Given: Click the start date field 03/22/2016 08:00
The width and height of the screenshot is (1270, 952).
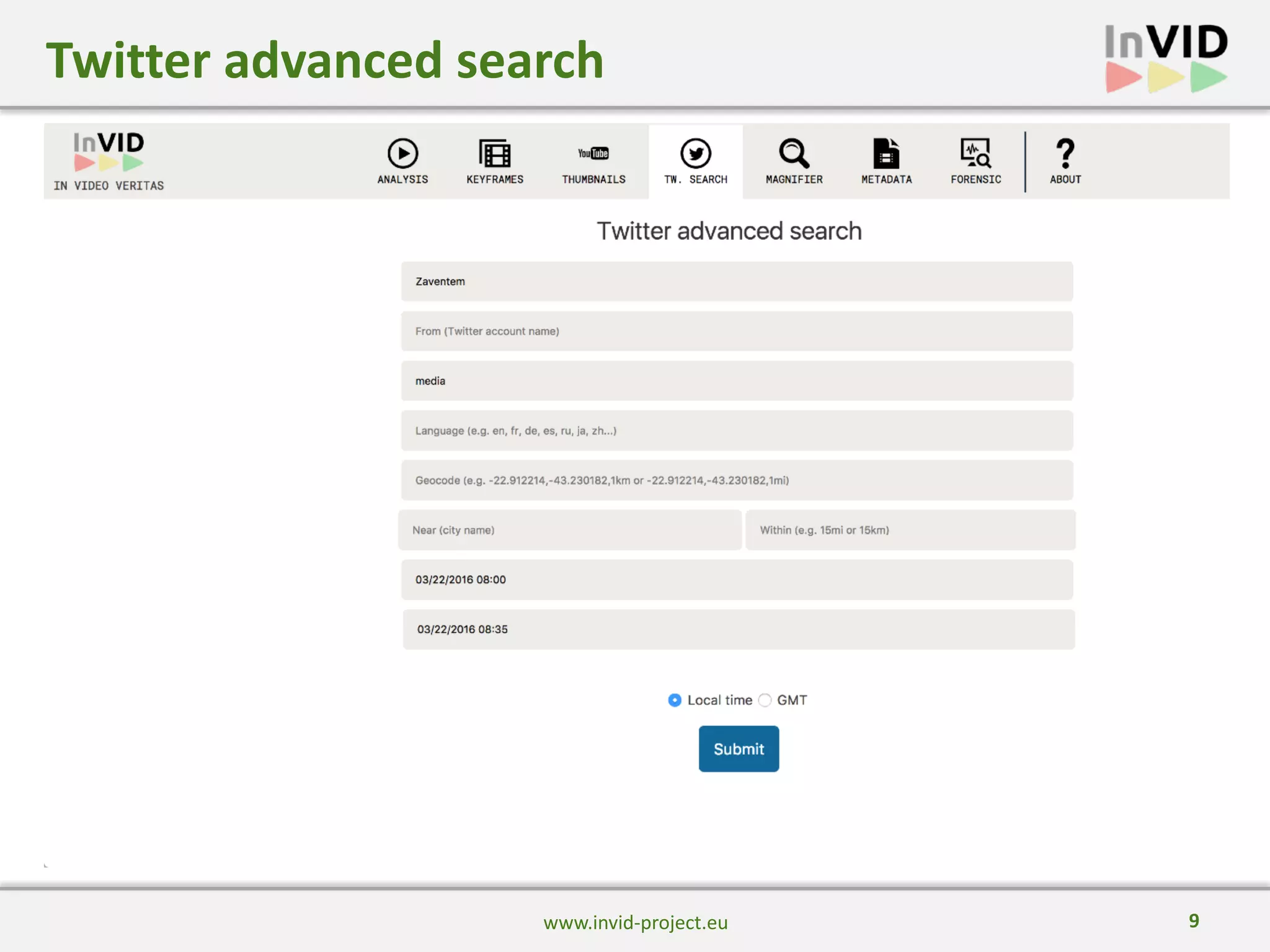Looking at the screenshot, I should [737, 580].
